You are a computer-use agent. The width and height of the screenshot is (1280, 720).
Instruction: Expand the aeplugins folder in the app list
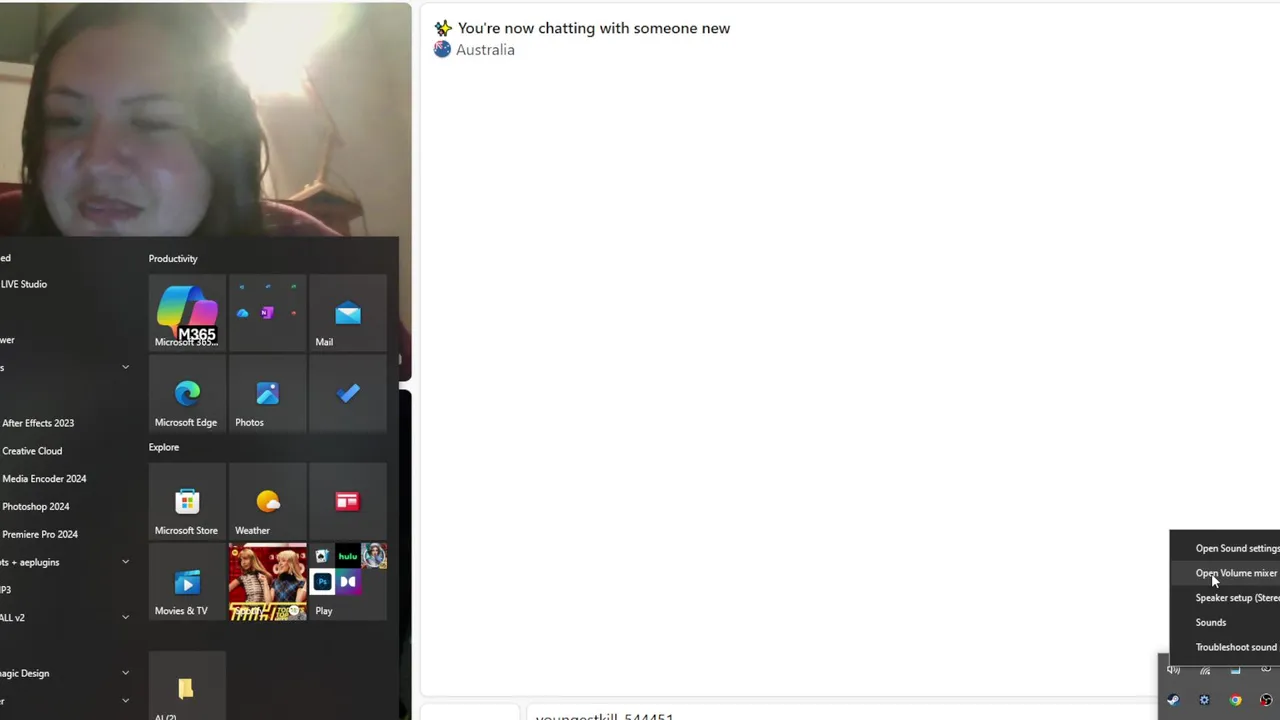pyautogui.click(x=126, y=562)
